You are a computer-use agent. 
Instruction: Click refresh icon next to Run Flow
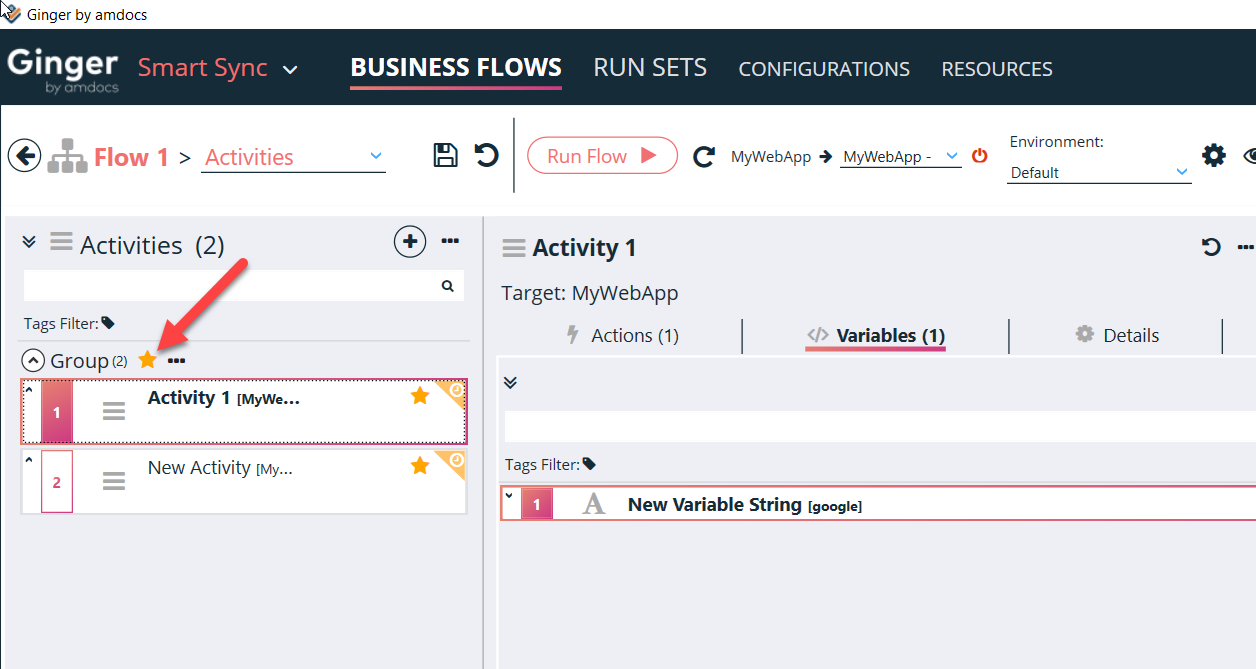click(704, 156)
